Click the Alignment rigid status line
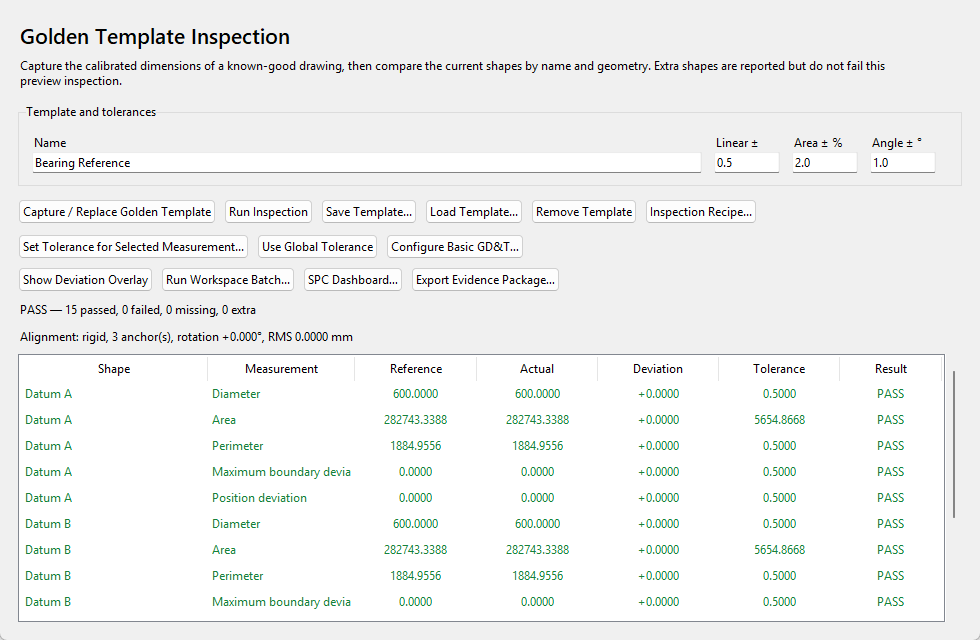 pos(186,337)
